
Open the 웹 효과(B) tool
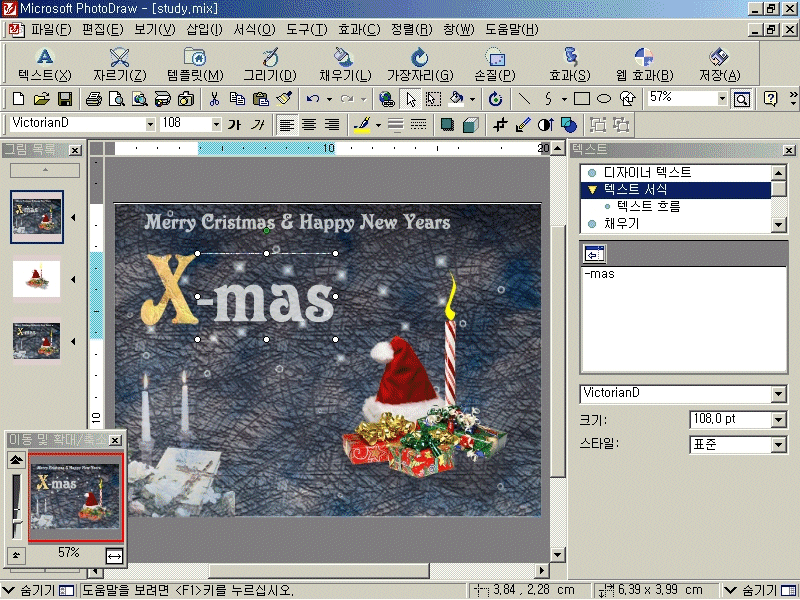(x=644, y=64)
